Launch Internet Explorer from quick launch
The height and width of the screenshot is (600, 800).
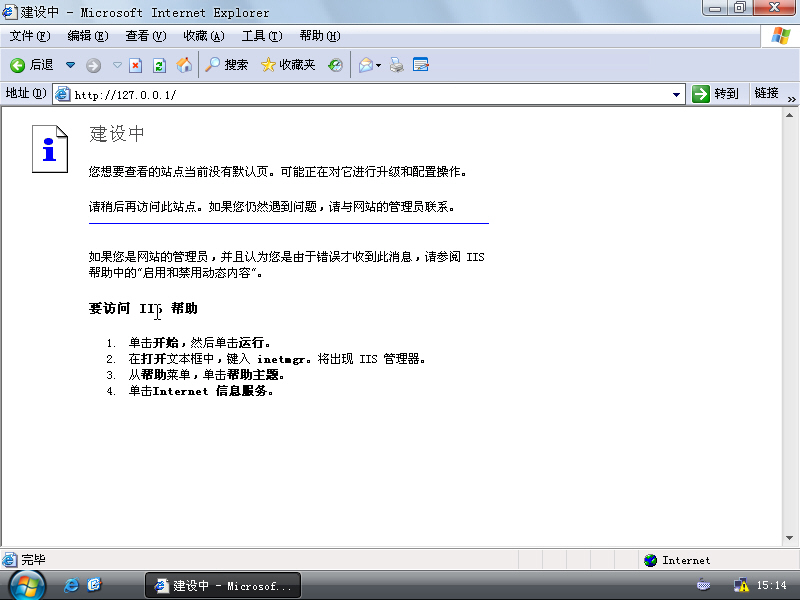[71, 585]
